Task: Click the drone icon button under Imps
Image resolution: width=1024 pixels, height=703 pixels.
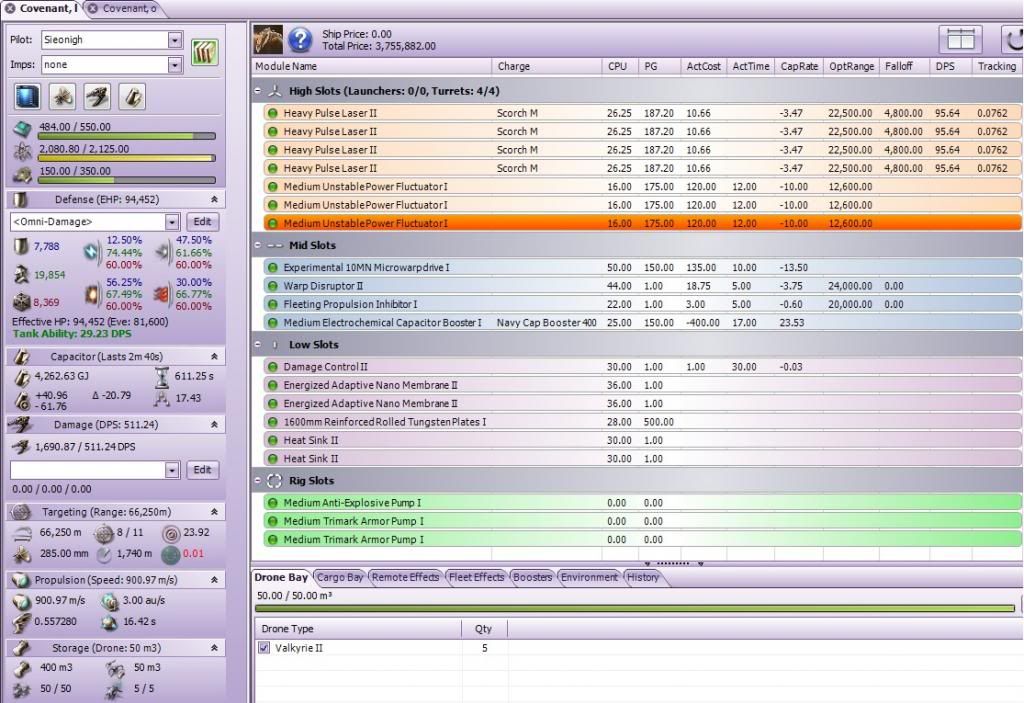Action: pyautogui.click(x=62, y=96)
